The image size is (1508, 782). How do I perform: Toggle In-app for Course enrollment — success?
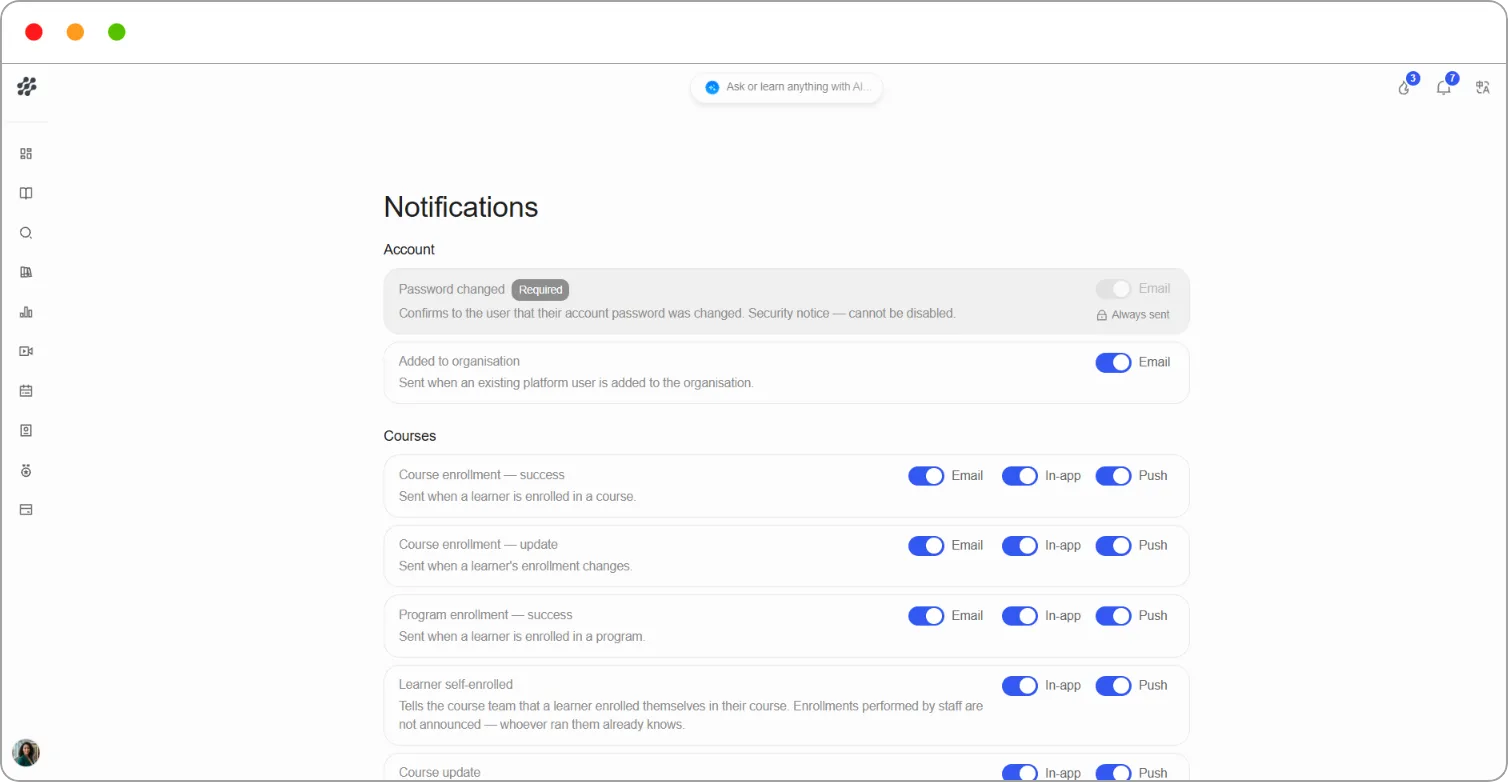click(1020, 476)
